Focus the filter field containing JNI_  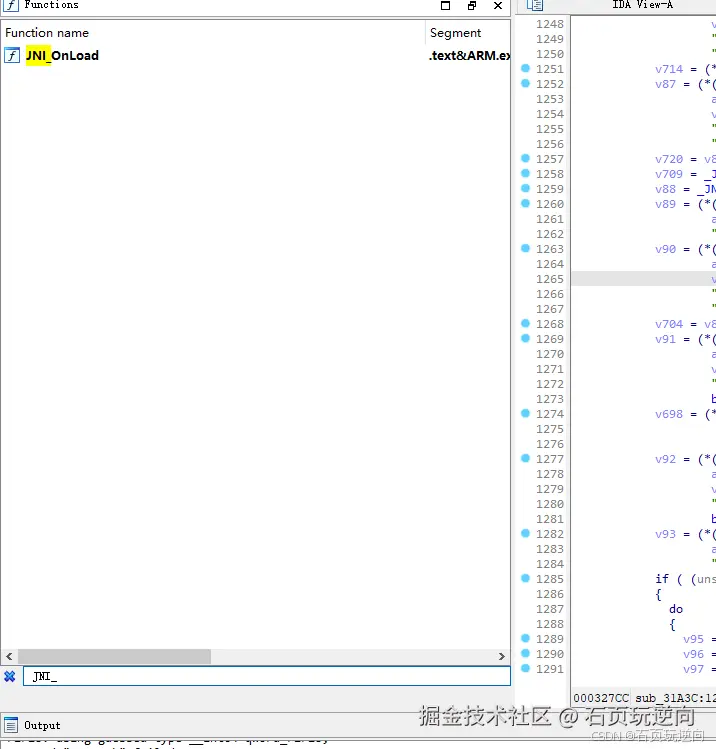pos(267,676)
